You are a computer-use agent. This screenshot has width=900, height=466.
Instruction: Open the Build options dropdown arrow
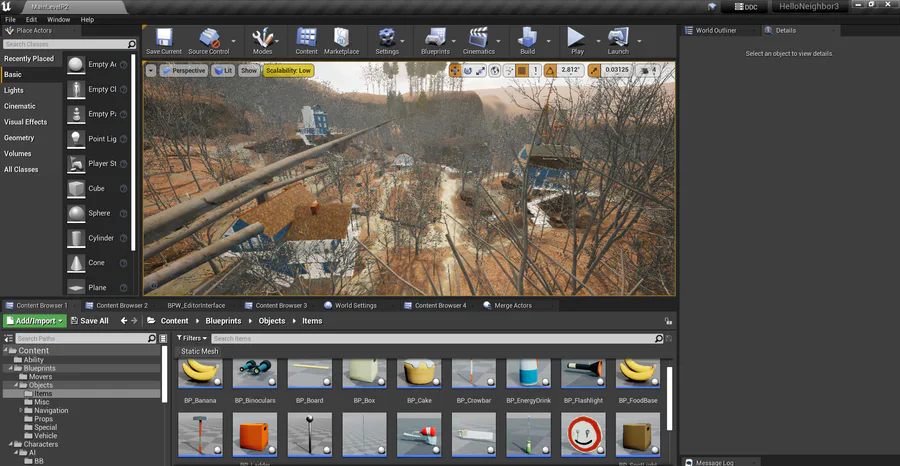(x=549, y=41)
